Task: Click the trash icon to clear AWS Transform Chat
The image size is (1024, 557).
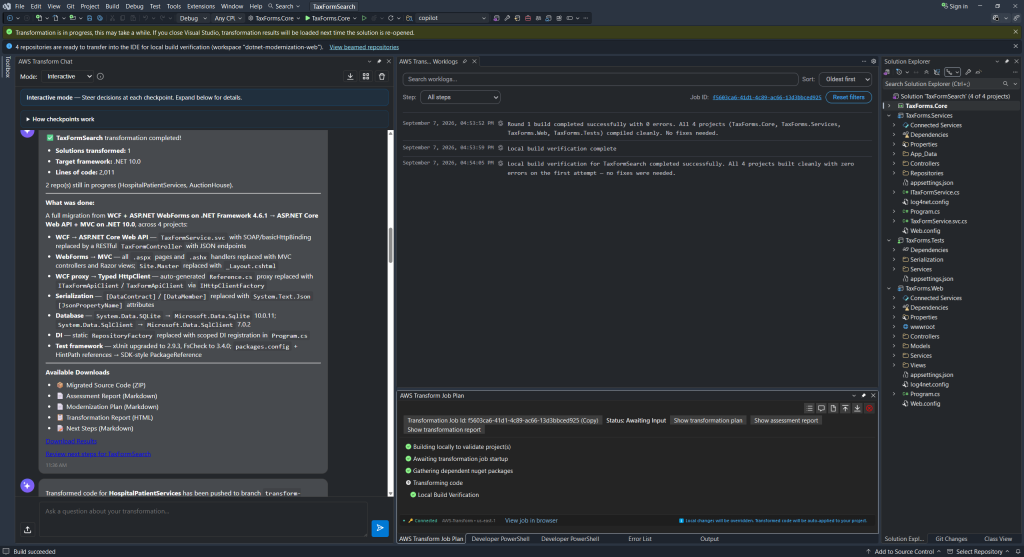Action: [x=382, y=76]
